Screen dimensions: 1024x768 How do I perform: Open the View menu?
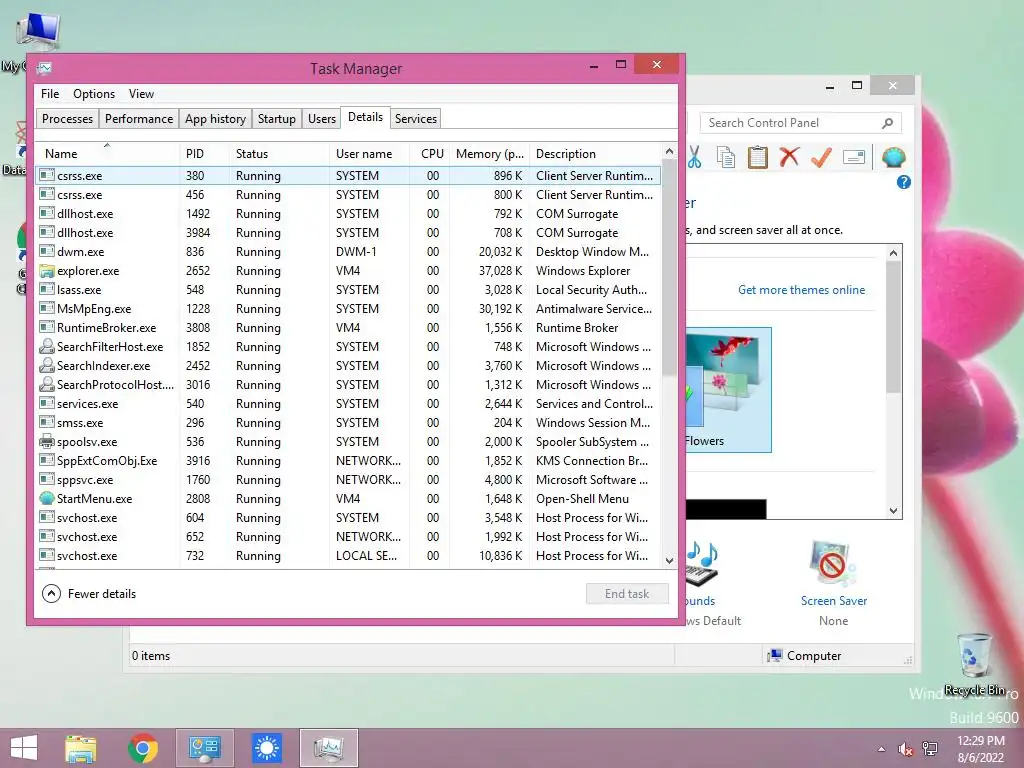(x=141, y=94)
